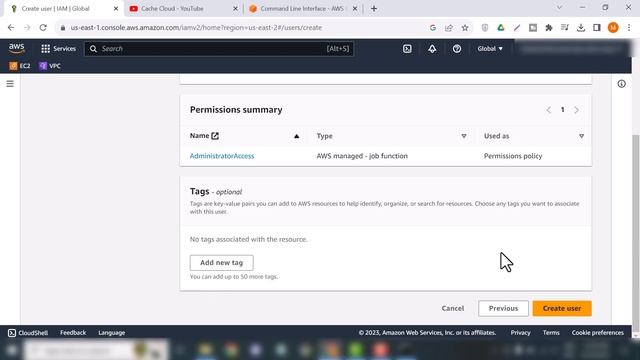This screenshot has width=640, height=360.
Task: Click the share page icon in address bar
Action: coord(449,28)
